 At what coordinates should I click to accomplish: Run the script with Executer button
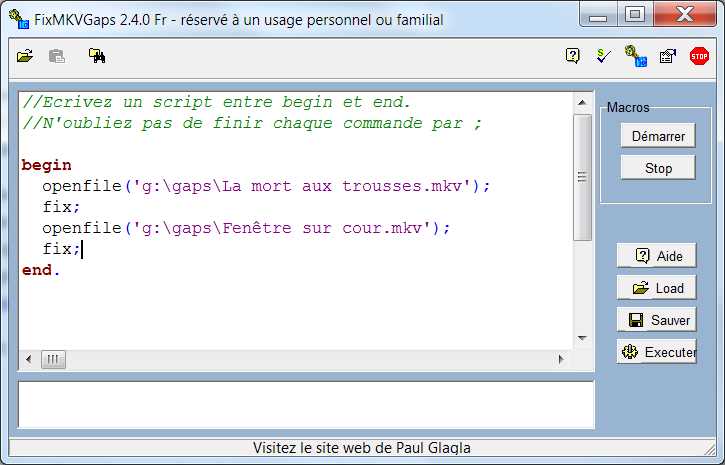point(656,352)
